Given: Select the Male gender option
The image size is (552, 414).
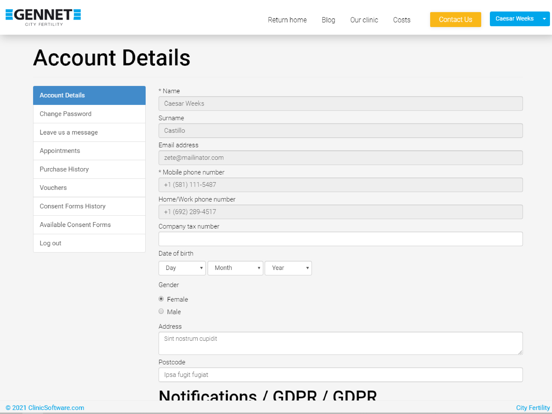Looking at the screenshot, I should (161, 311).
